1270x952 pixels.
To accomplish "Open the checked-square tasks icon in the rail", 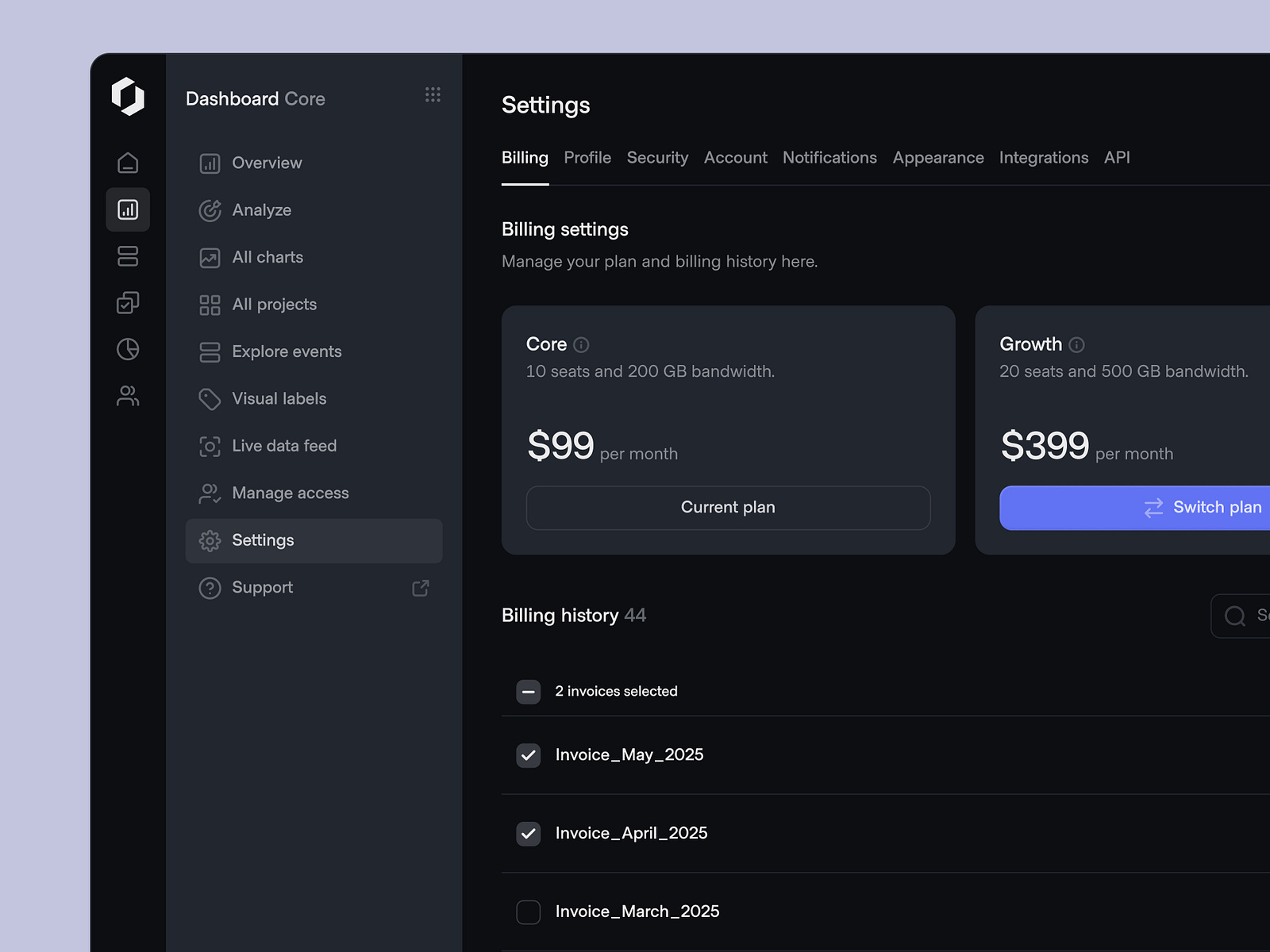I will pos(128,303).
